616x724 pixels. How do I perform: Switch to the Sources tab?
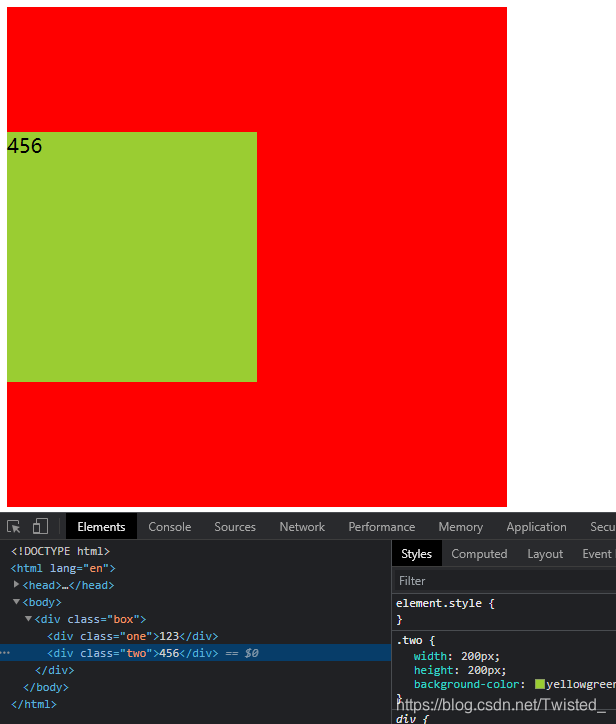point(235,527)
